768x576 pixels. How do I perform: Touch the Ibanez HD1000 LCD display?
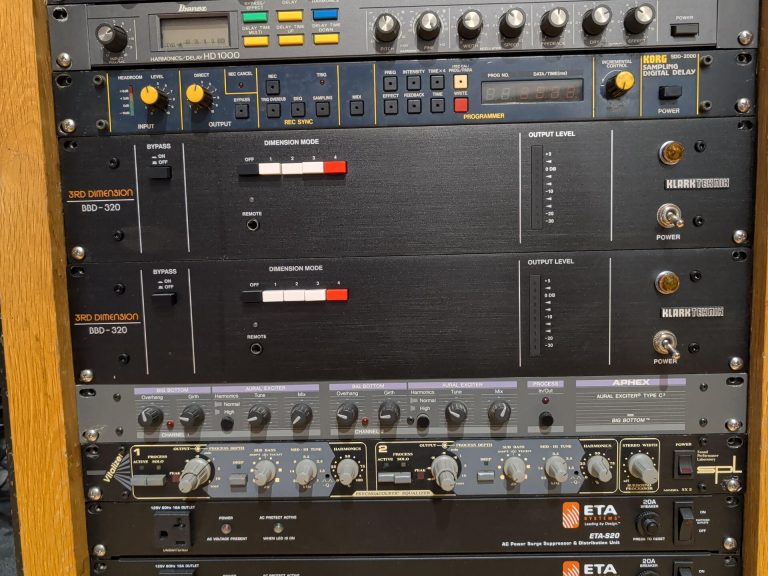click(x=194, y=33)
